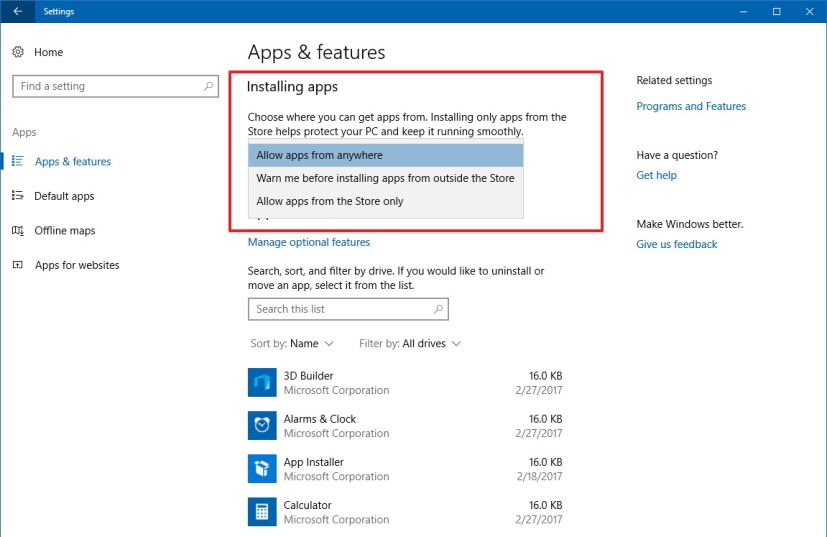This screenshot has width=827, height=537.
Task: Select Alarms & Clock in the app list
Action: click(405, 426)
